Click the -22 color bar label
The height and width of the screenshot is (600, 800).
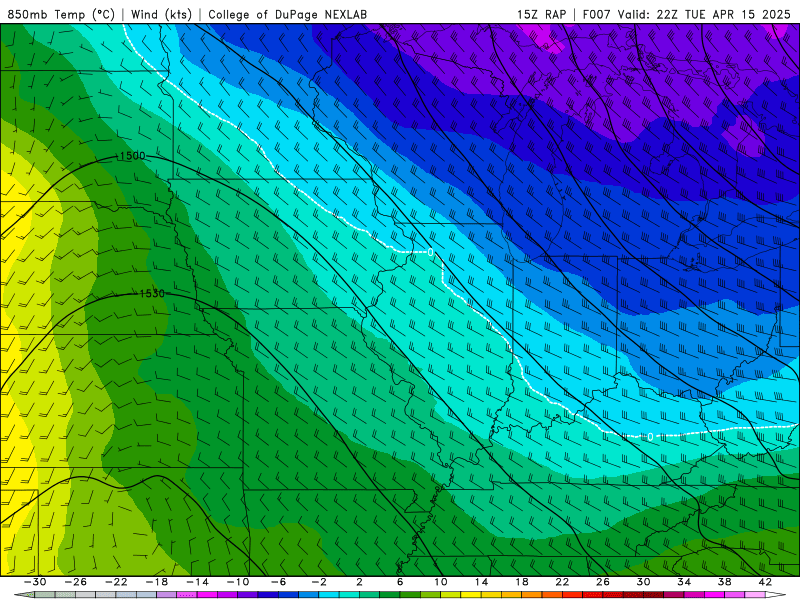pos(116,582)
